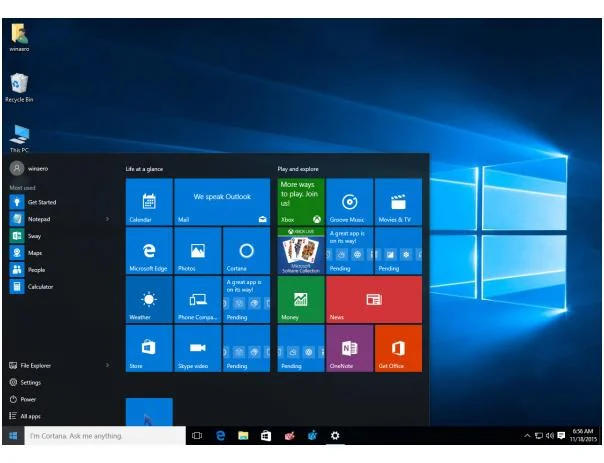Open the Money tile
This screenshot has width=604, height=463.
[x=301, y=299]
